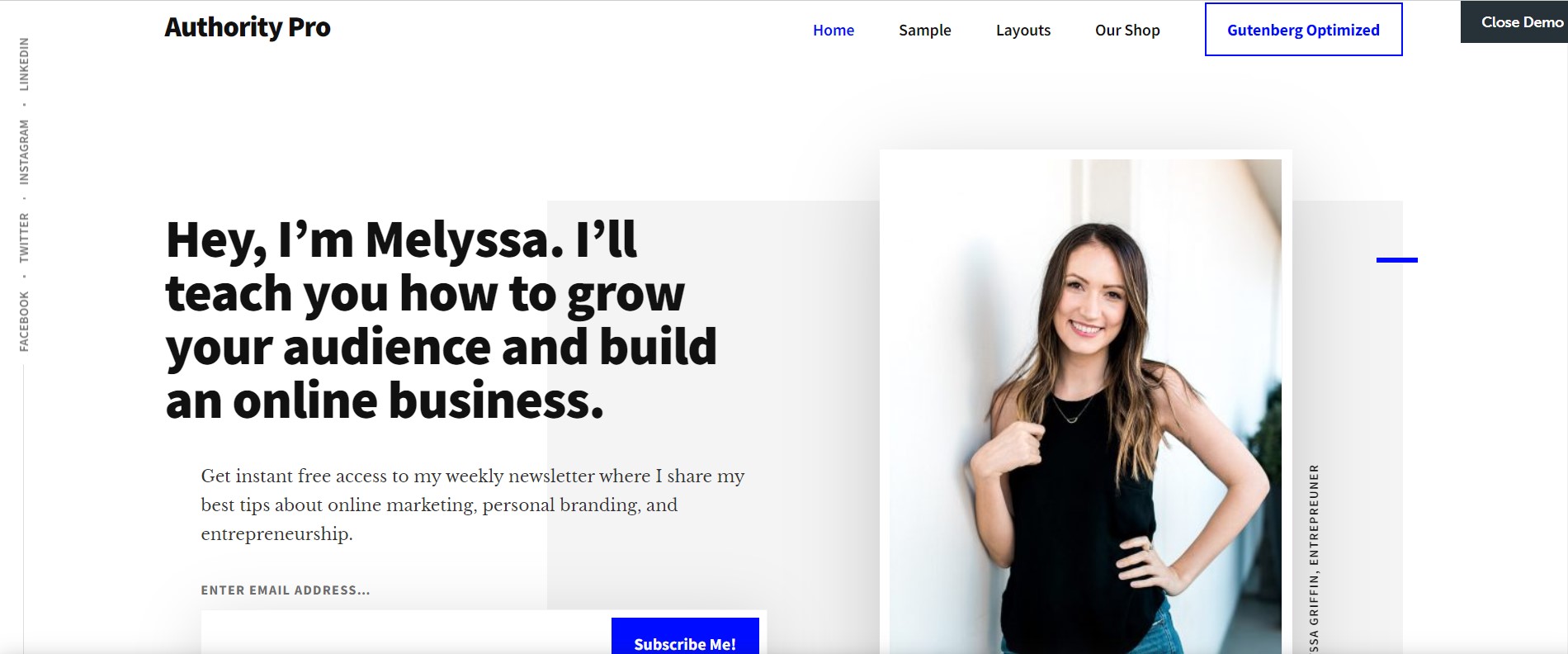
Task: Visit the Our Shop page
Action: click(x=1127, y=30)
